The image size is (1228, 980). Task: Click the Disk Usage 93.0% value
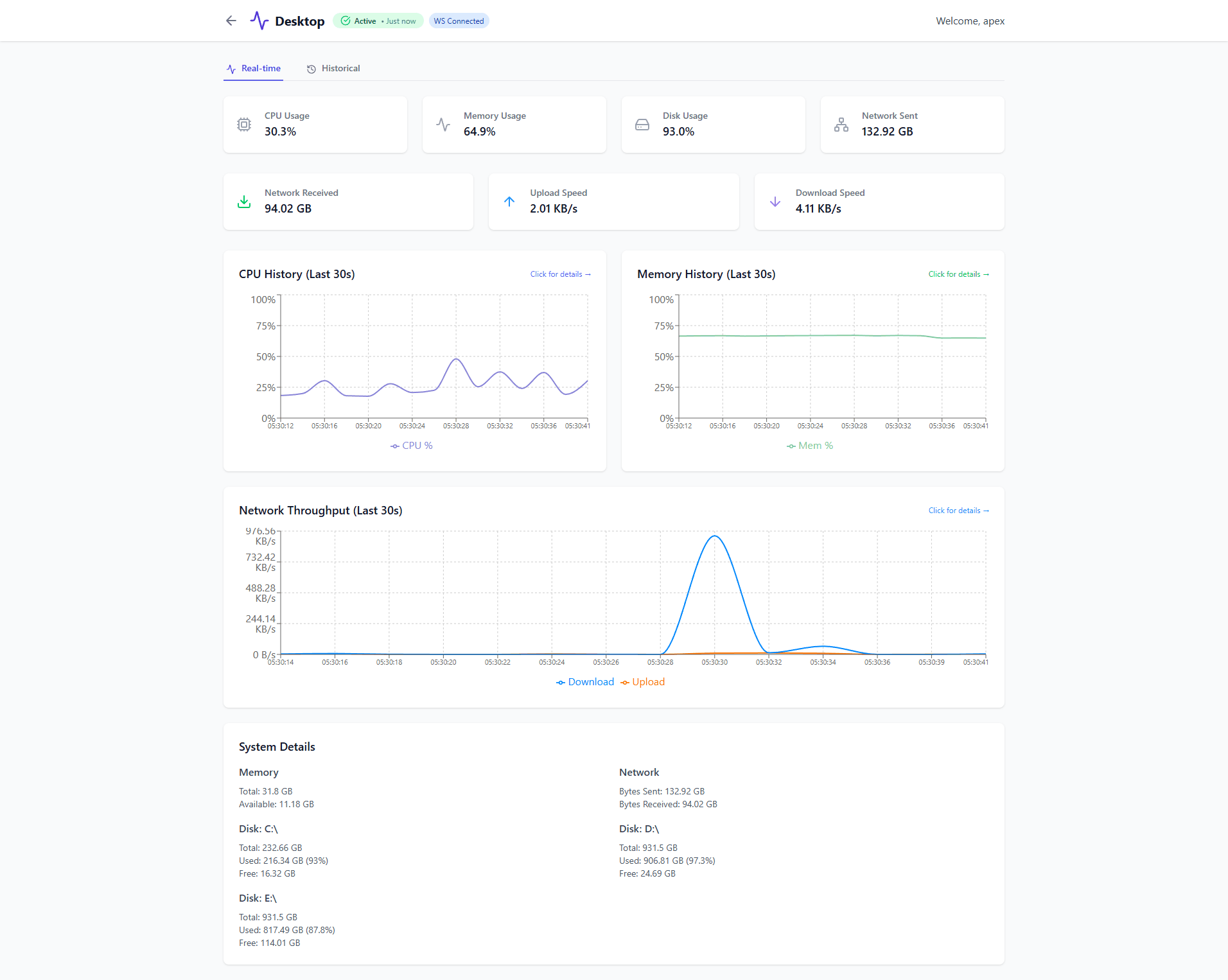coord(678,132)
